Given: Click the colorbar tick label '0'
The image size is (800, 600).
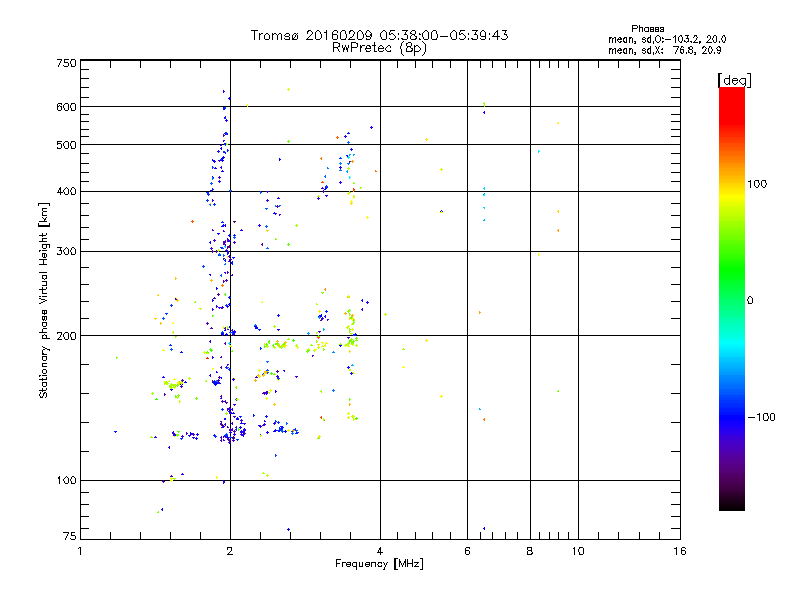Looking at the screenshot, I should point(750,301).
